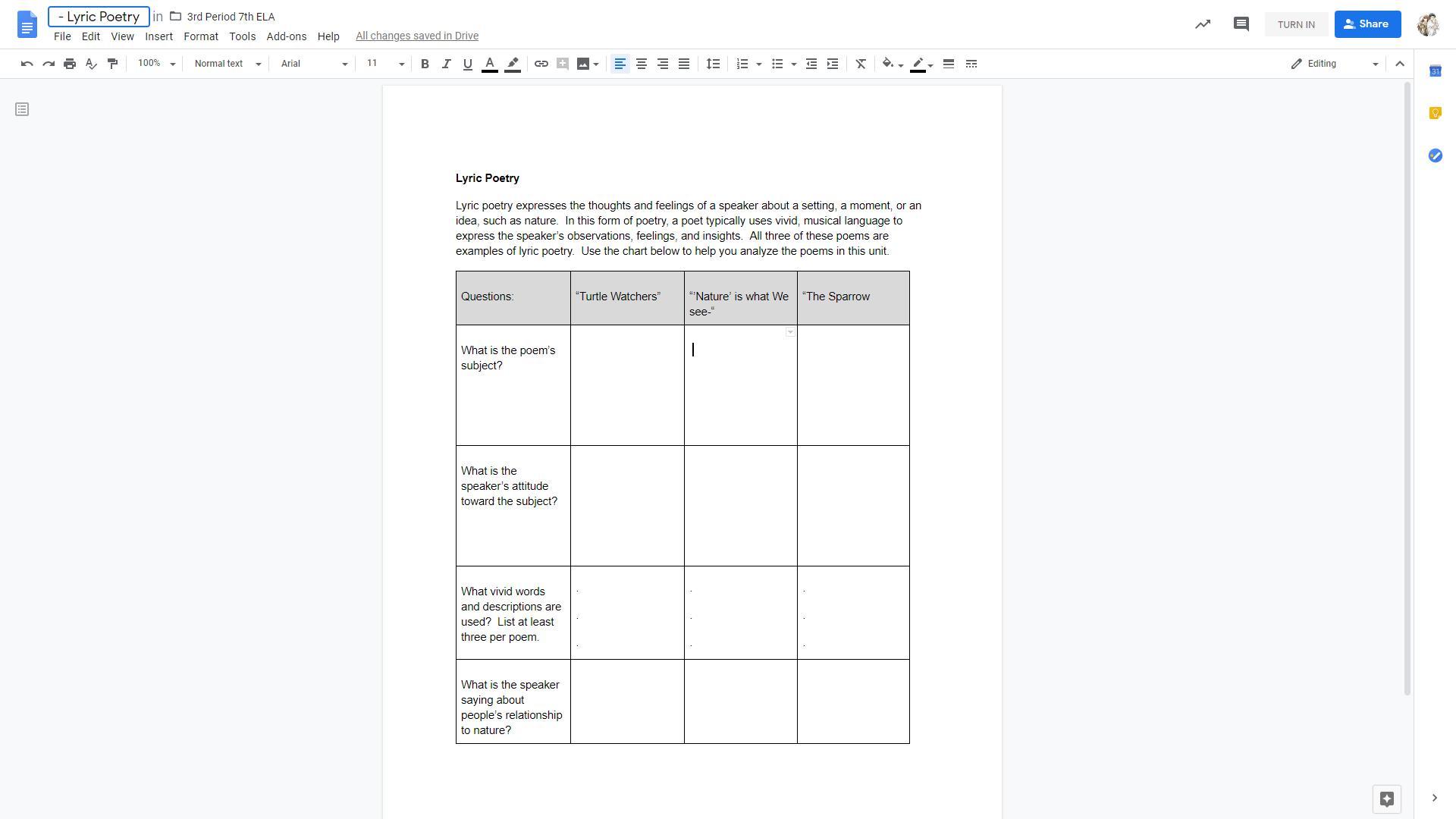
Task: Select the paint format tool
Action: (x=113, y=64)
